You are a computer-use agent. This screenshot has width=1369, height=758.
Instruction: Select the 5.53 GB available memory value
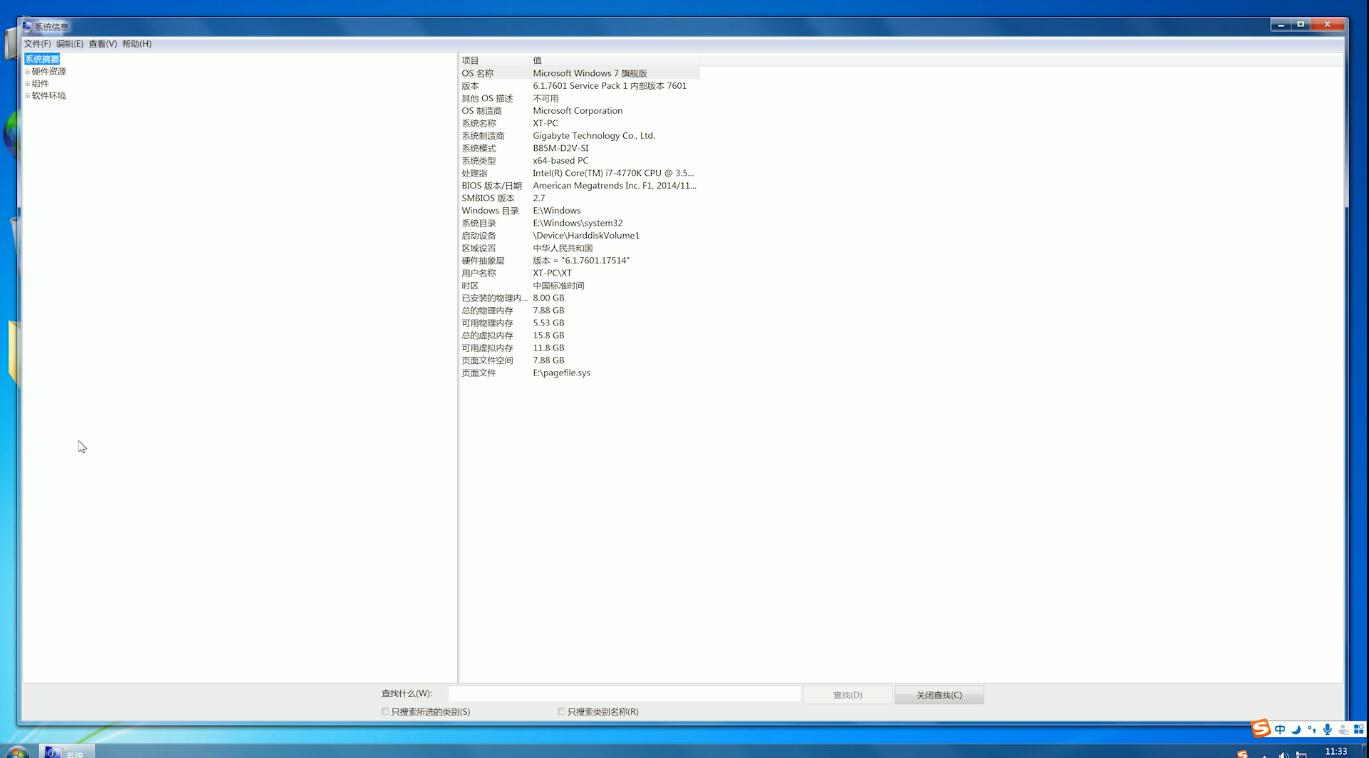click(x=548, y=323)
